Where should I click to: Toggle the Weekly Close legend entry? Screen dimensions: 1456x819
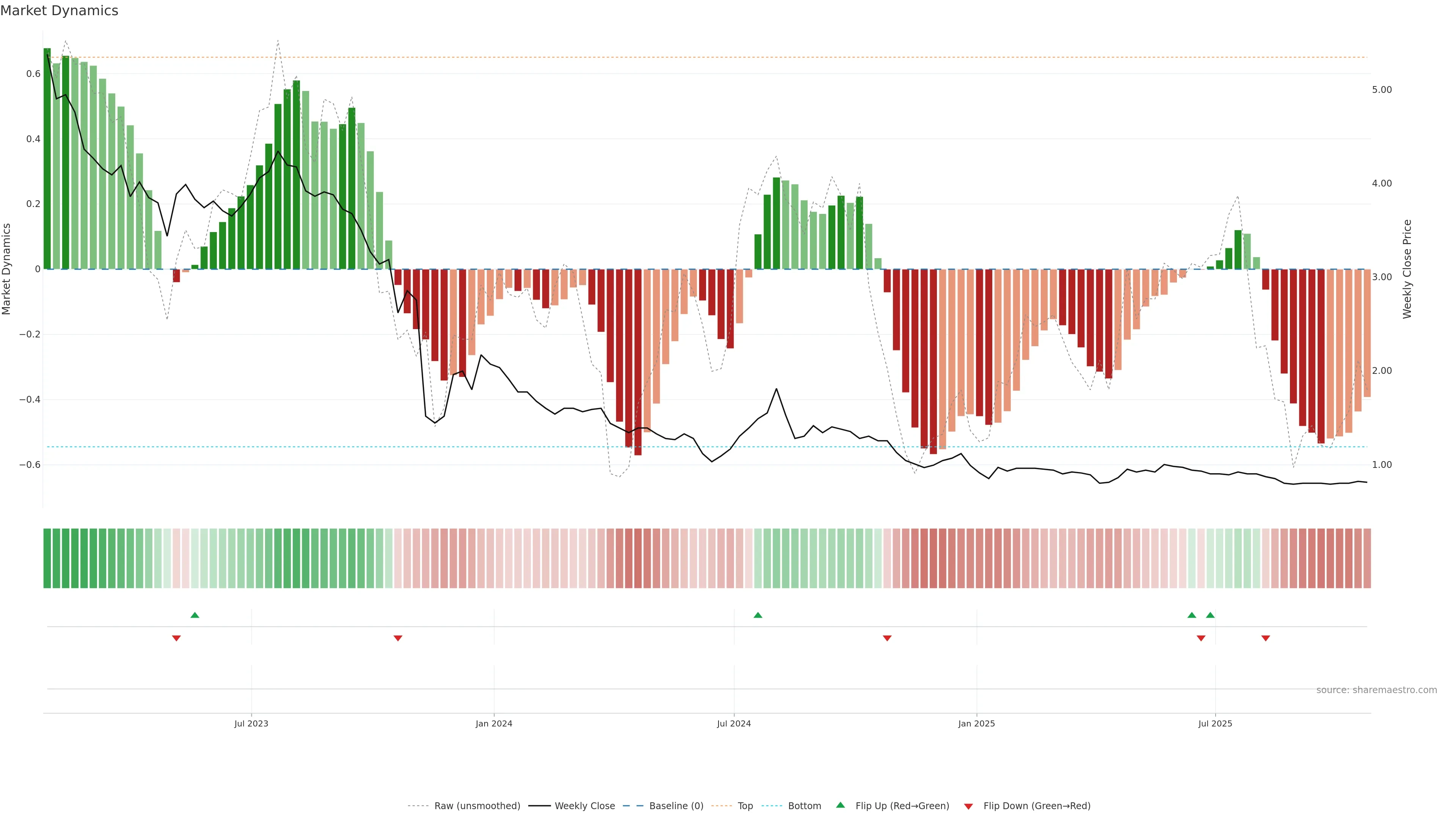584,806
